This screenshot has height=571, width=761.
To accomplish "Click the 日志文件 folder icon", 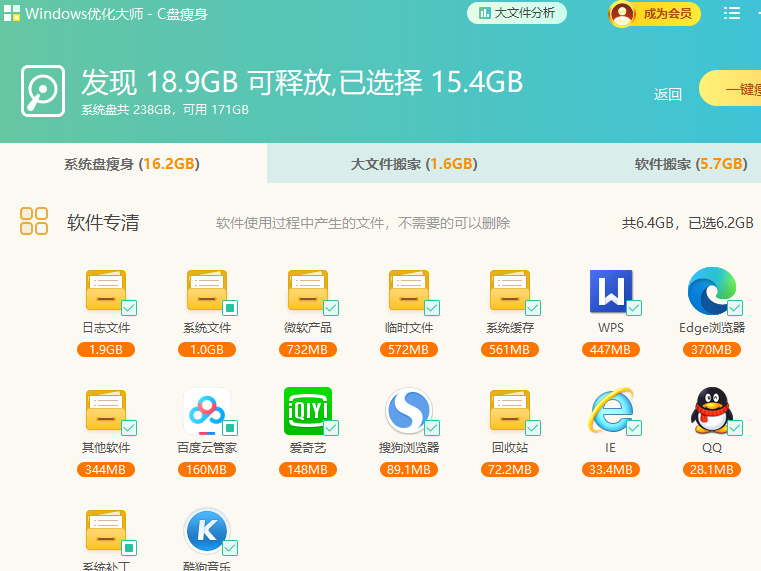I will coord(106,290).
